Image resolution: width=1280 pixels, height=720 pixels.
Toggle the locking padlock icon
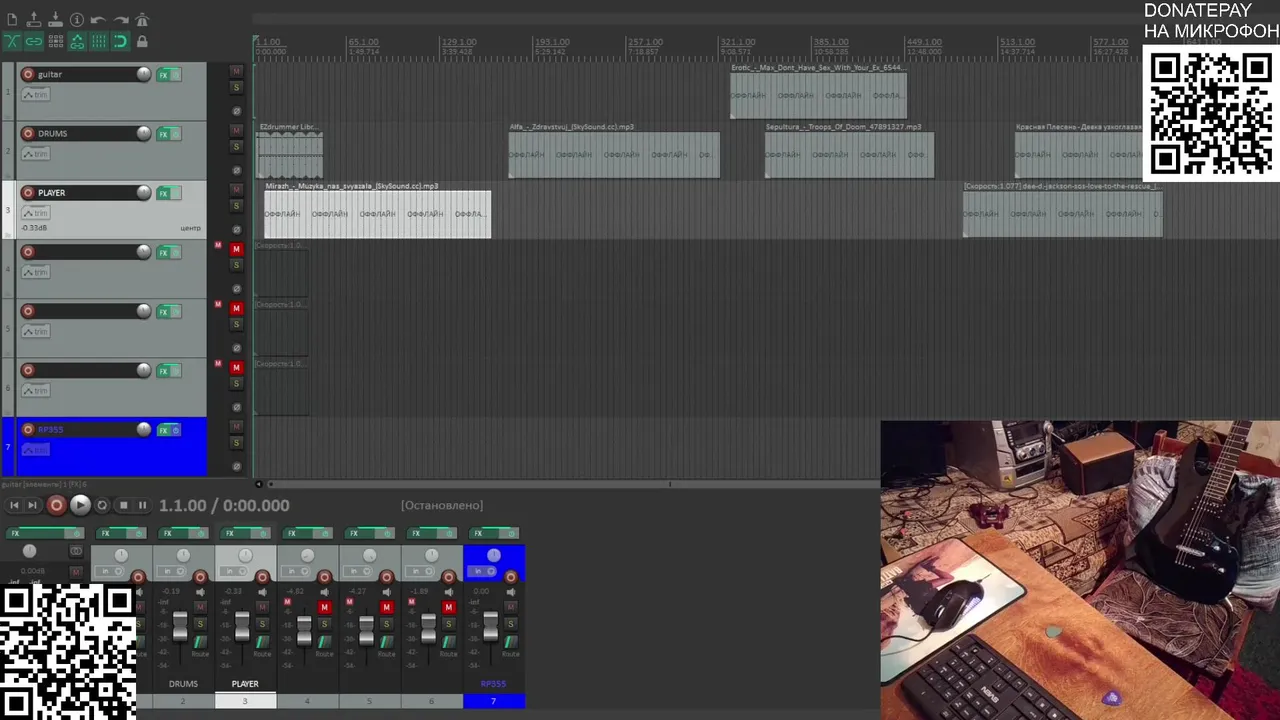pos(142,41)
